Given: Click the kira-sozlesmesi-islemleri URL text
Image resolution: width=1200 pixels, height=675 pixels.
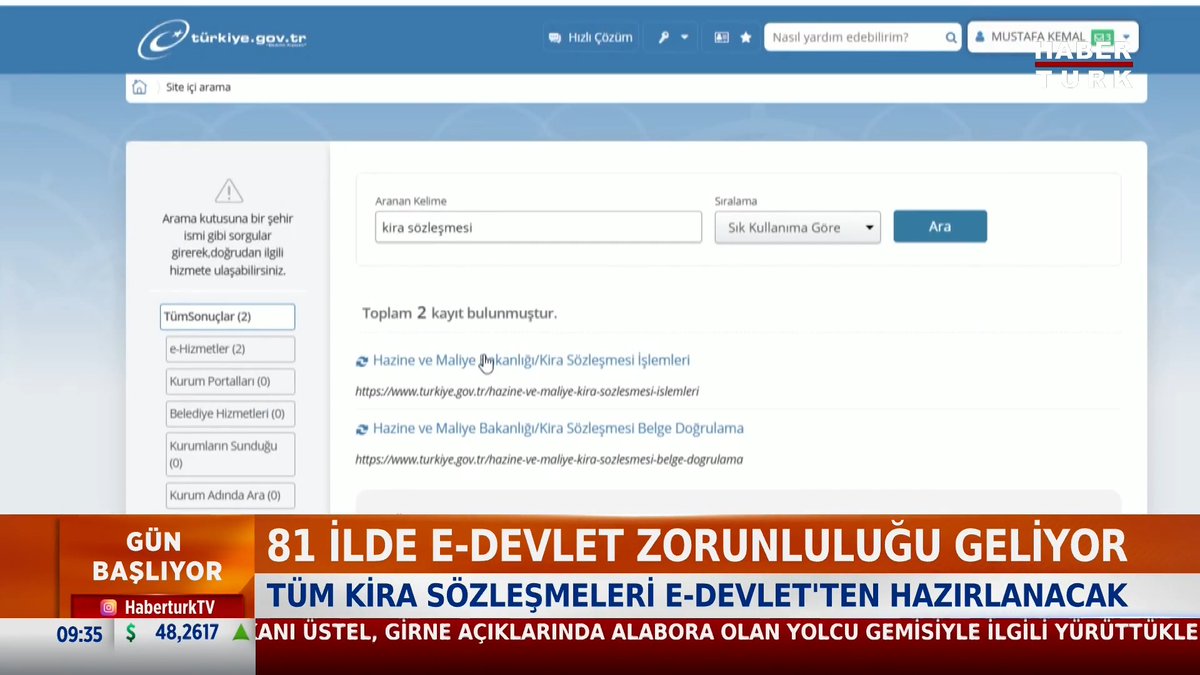Looking at the screenshot, I should point(527,391).
